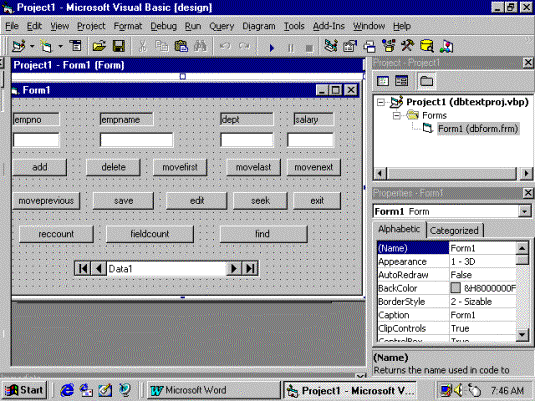Click the Find binoculars icon
Image resolution: width=535 pixels, height=401 pixels.
point(200,46)
